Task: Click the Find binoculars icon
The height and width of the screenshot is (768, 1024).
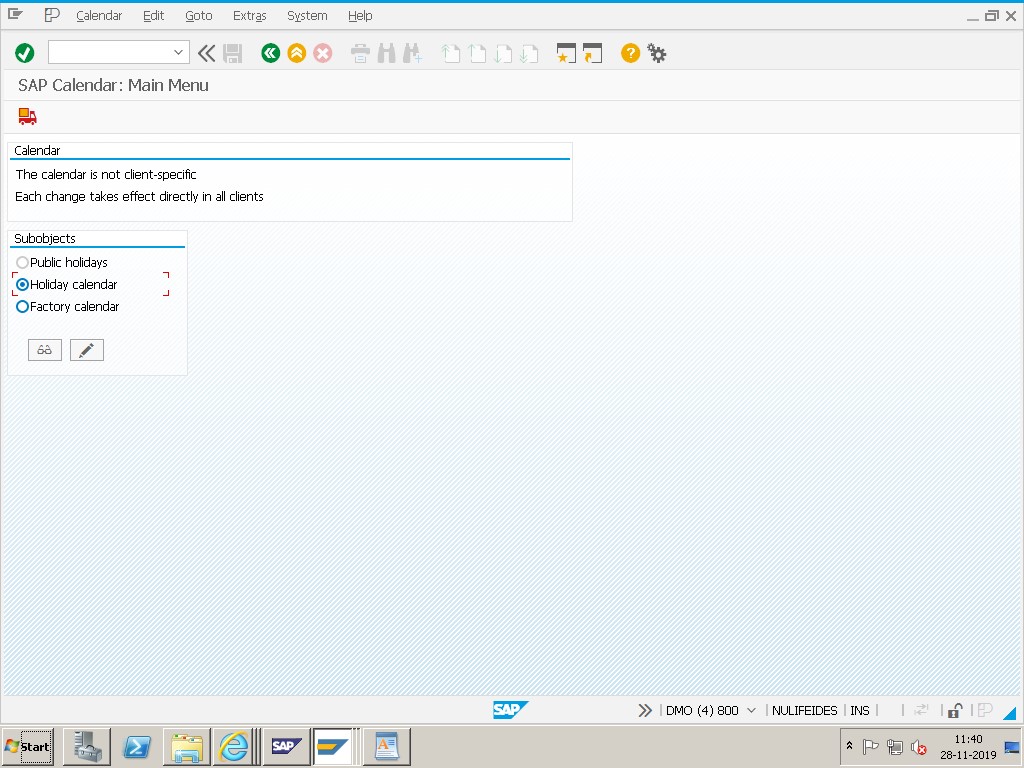Action: click(x=387, y=53)
